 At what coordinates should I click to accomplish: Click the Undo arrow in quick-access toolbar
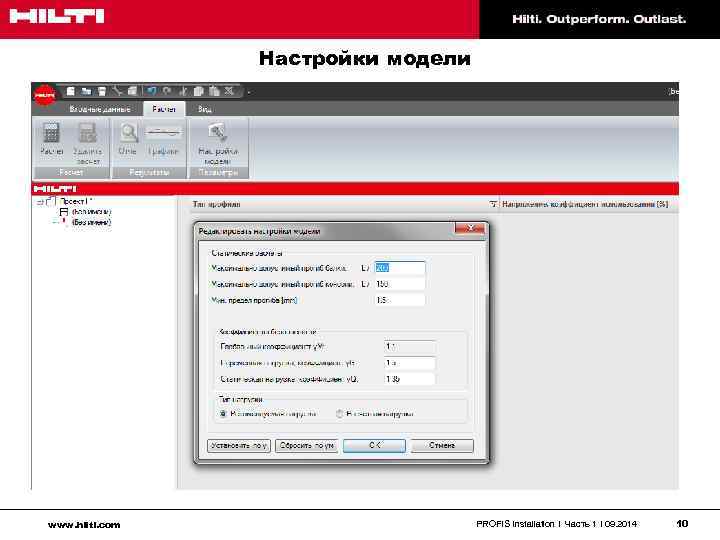pyautogui.click(x=152, y=91)
